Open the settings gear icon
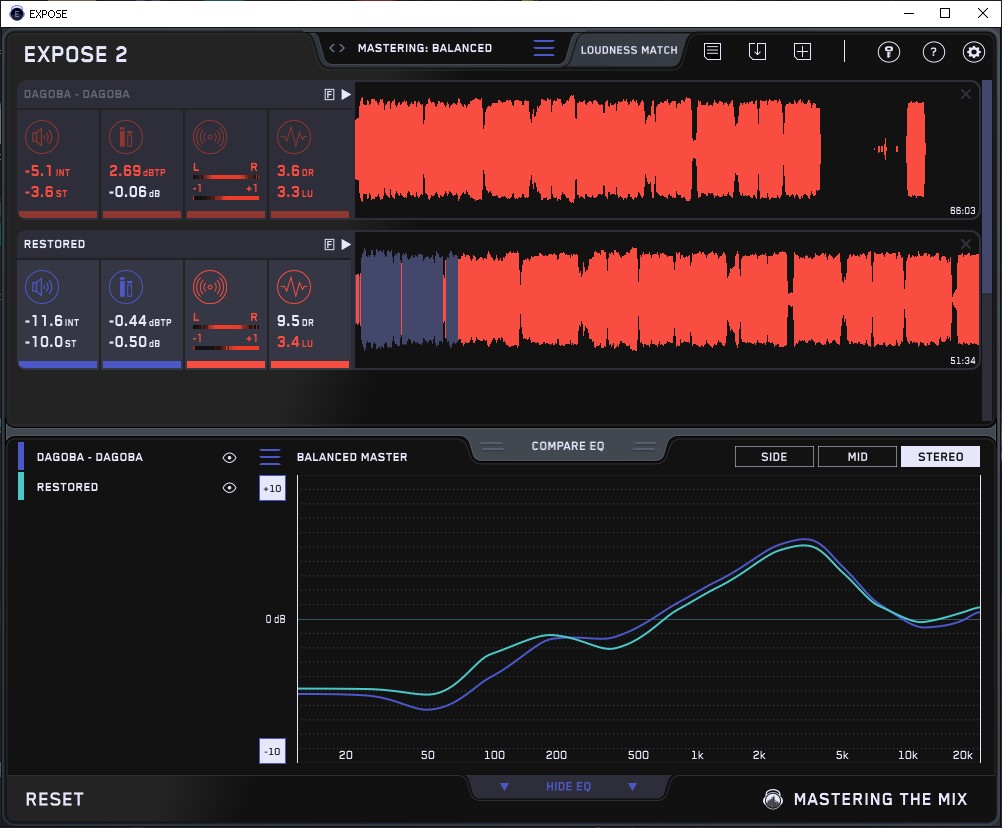The width and height of the screenshot is (1002, 828). [x=974, y=52]
